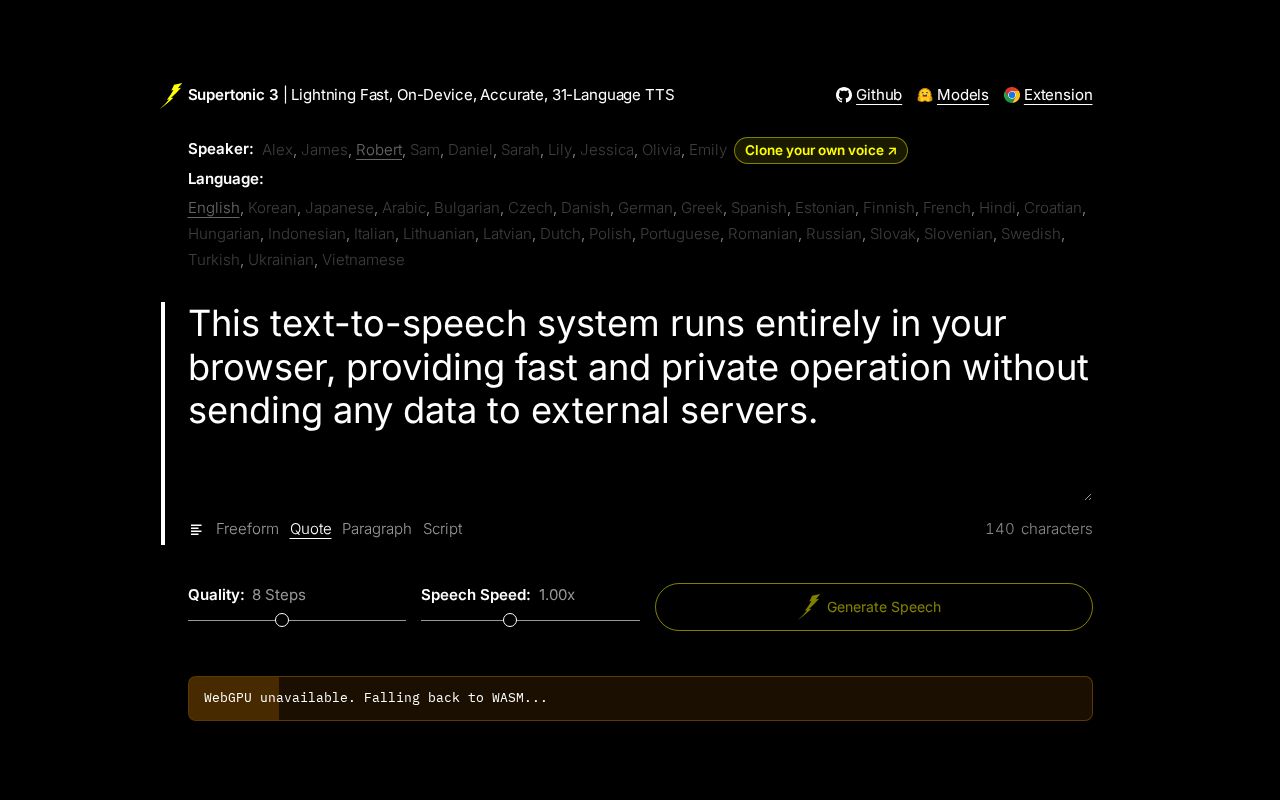Pick Bulgarian language

click(467, 208)
